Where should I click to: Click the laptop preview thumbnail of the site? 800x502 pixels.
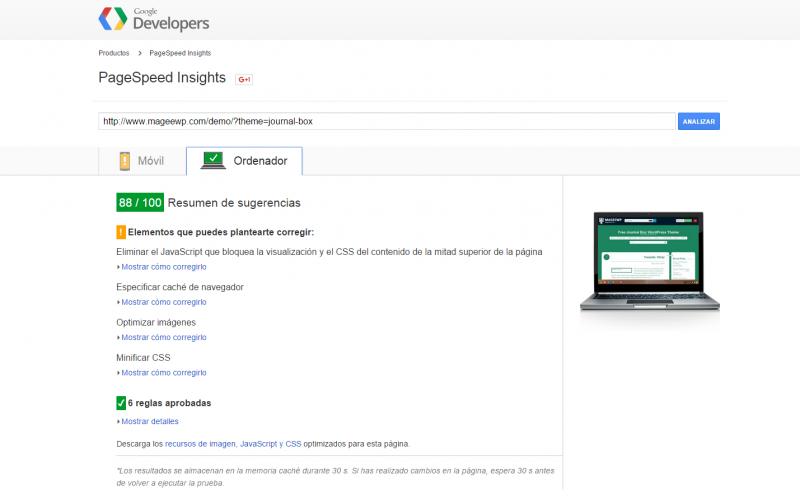coord(649,261)
